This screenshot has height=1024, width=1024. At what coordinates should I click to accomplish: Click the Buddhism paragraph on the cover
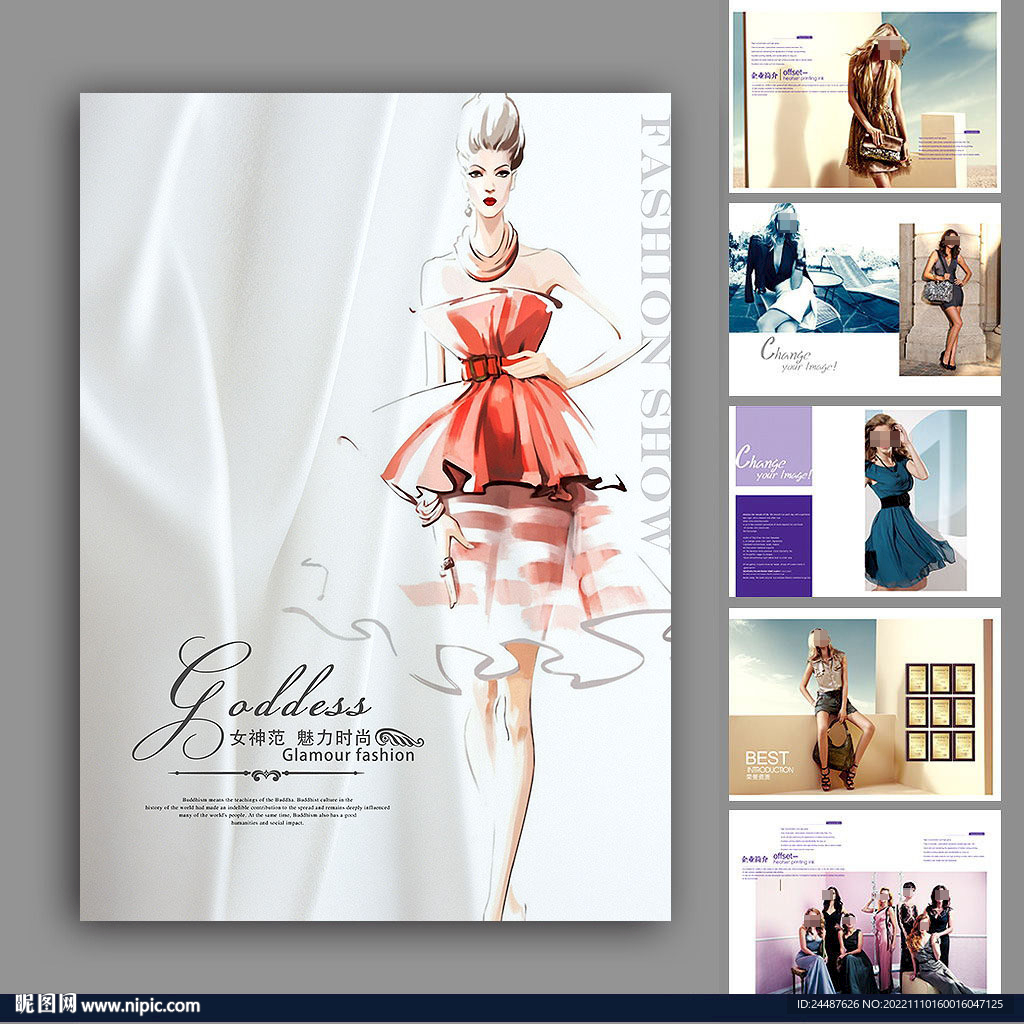(x=268, y=811)
